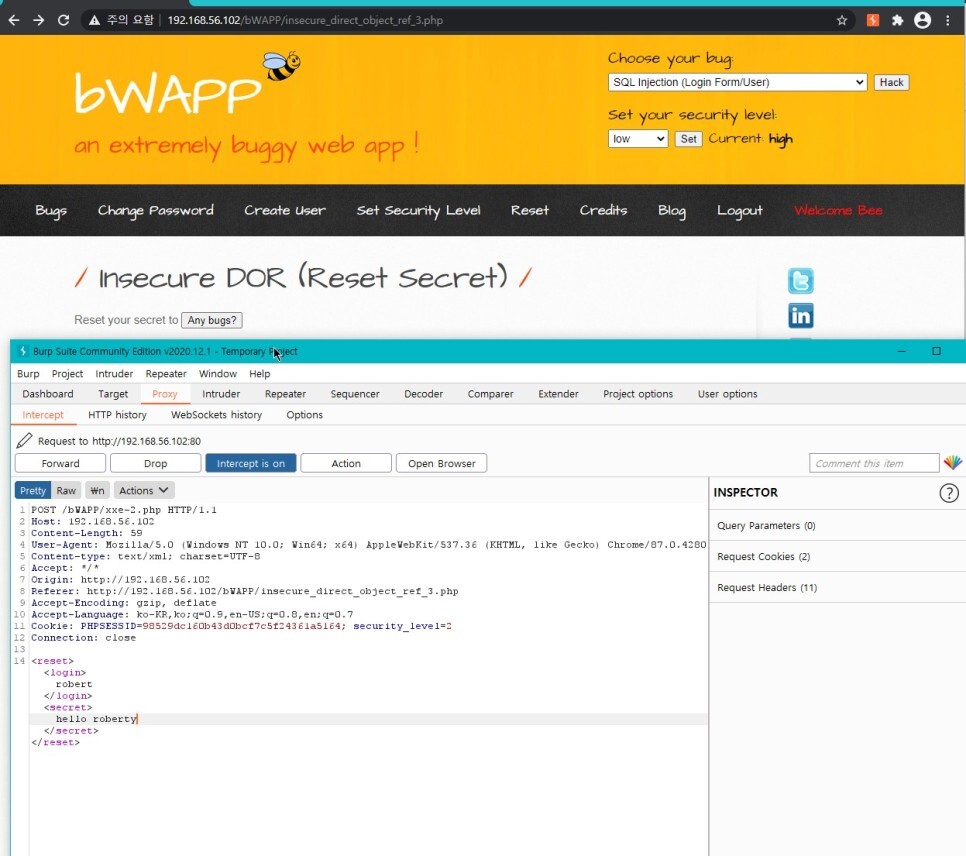The height and width of the screenshot is (856, 966).
Task: Open the Intruder menu in menu bar
Action: pyautogui.click(x=114, y=373)
